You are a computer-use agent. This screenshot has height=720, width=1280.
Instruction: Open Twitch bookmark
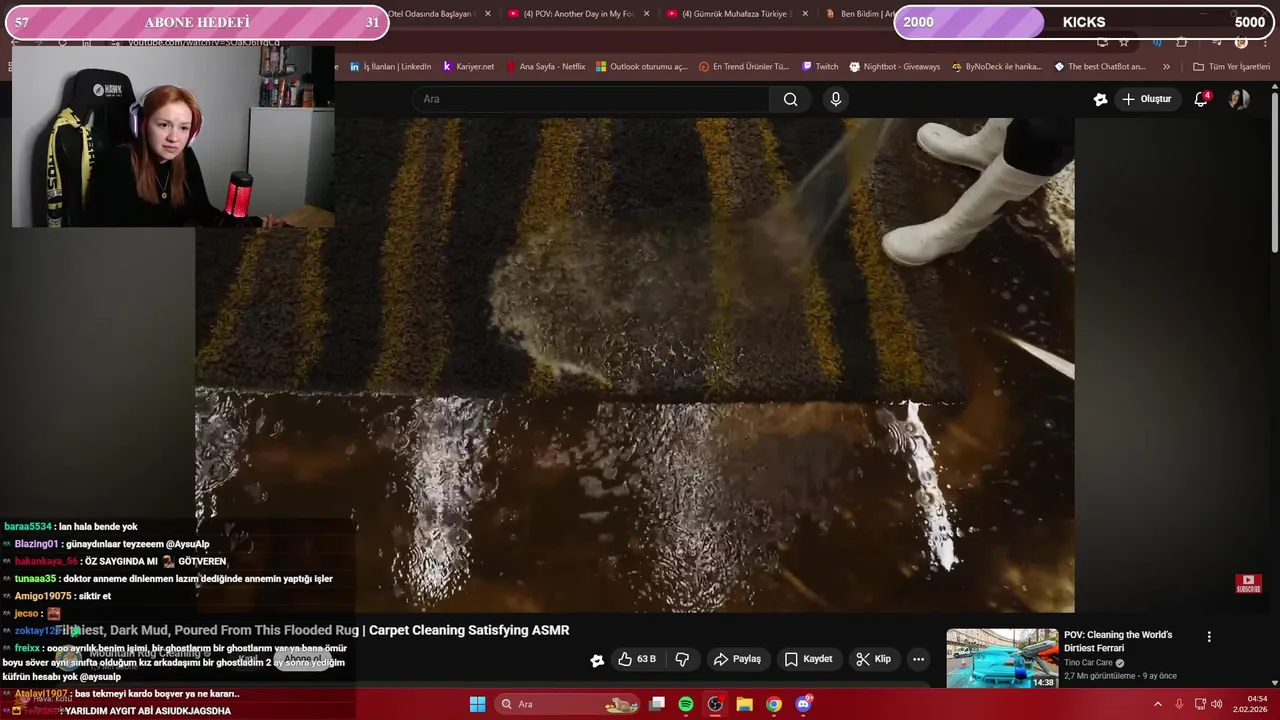pyautogui.click(x=820, y=67)
